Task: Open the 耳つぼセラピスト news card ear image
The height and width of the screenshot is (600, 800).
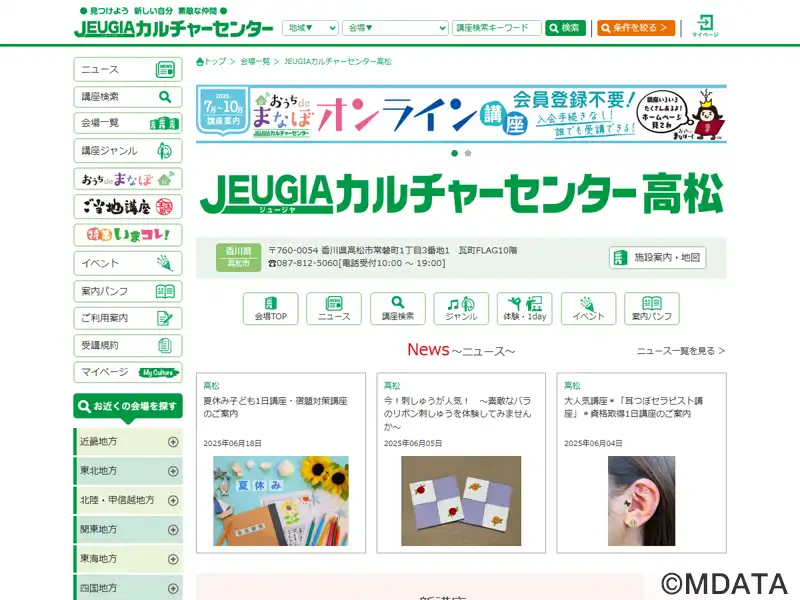Action: 641,501
